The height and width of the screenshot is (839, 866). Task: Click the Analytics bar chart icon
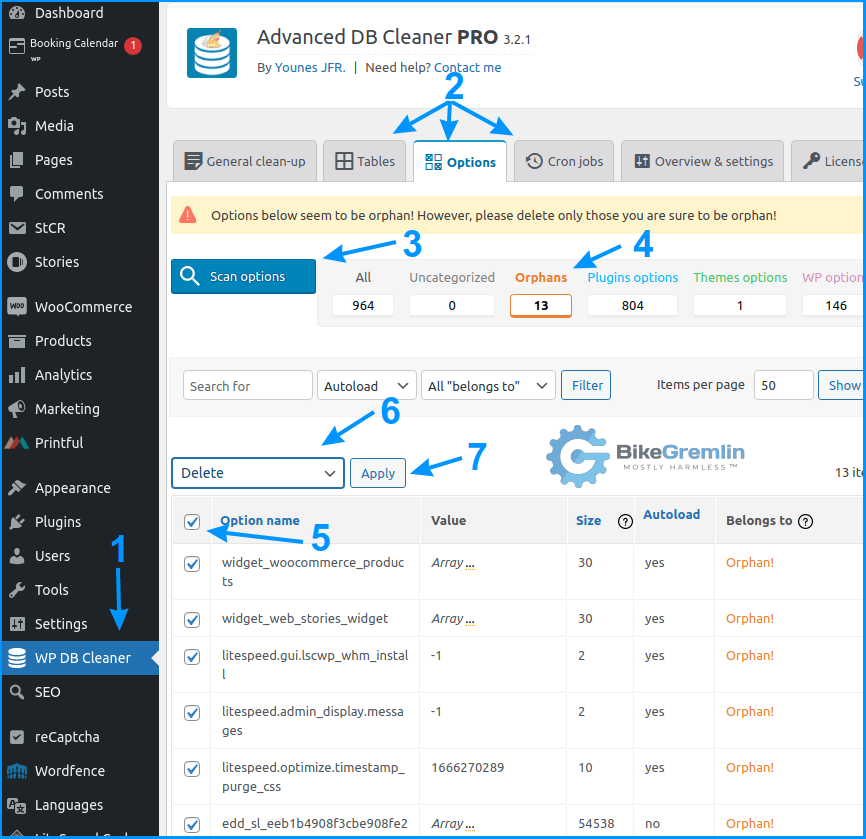tap(17, 375)
